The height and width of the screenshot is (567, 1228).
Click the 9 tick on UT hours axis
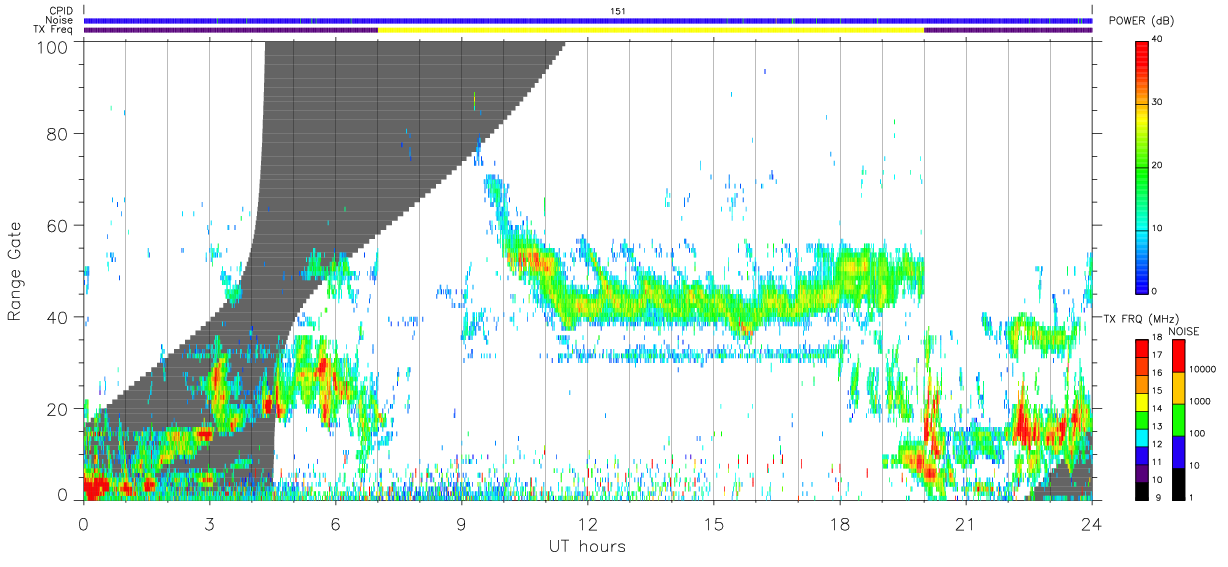(x=462, y=523)
